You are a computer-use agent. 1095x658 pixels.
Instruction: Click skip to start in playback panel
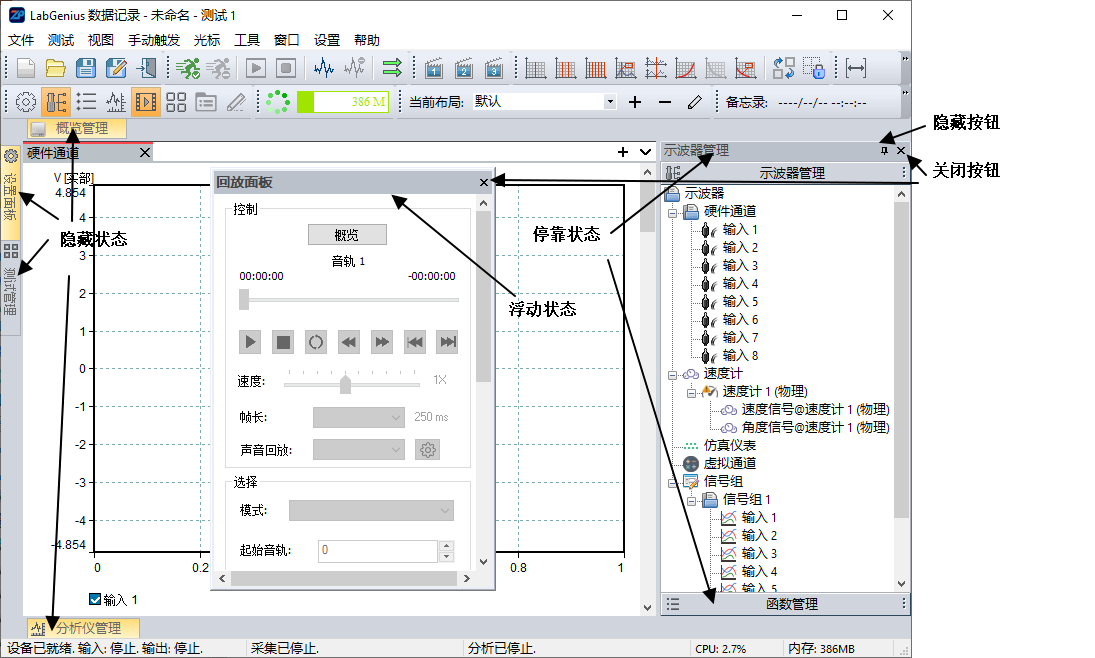coord(415,342)
